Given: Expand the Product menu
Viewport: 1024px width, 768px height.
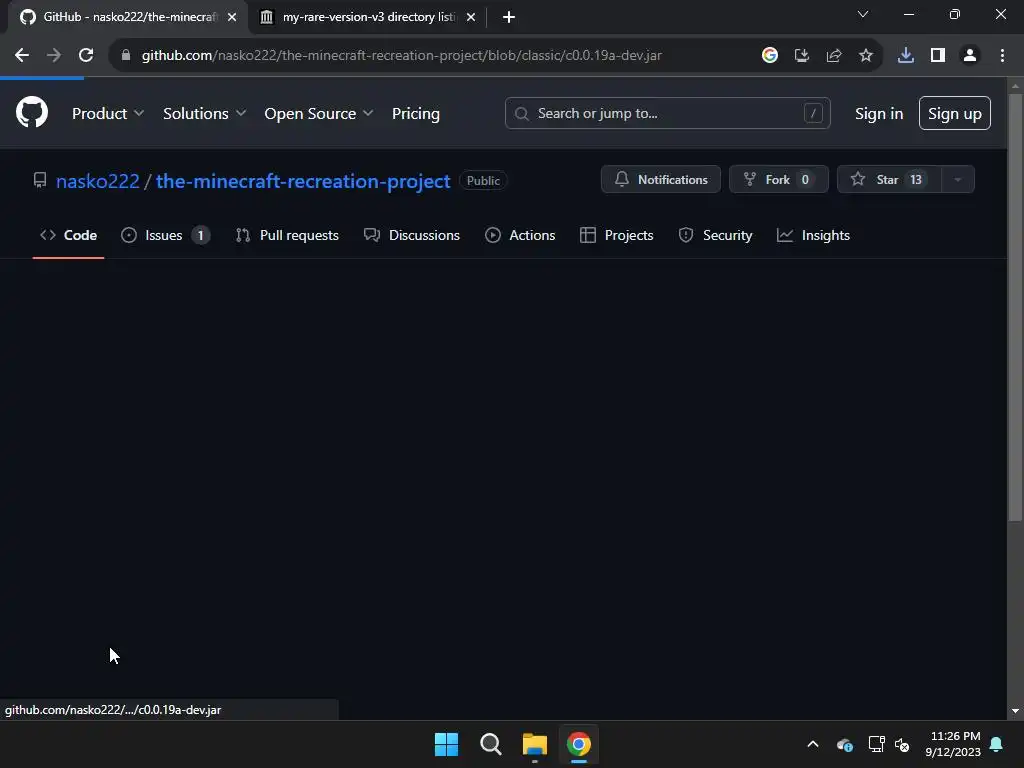Looking at the screenshot, I should 108,114.
